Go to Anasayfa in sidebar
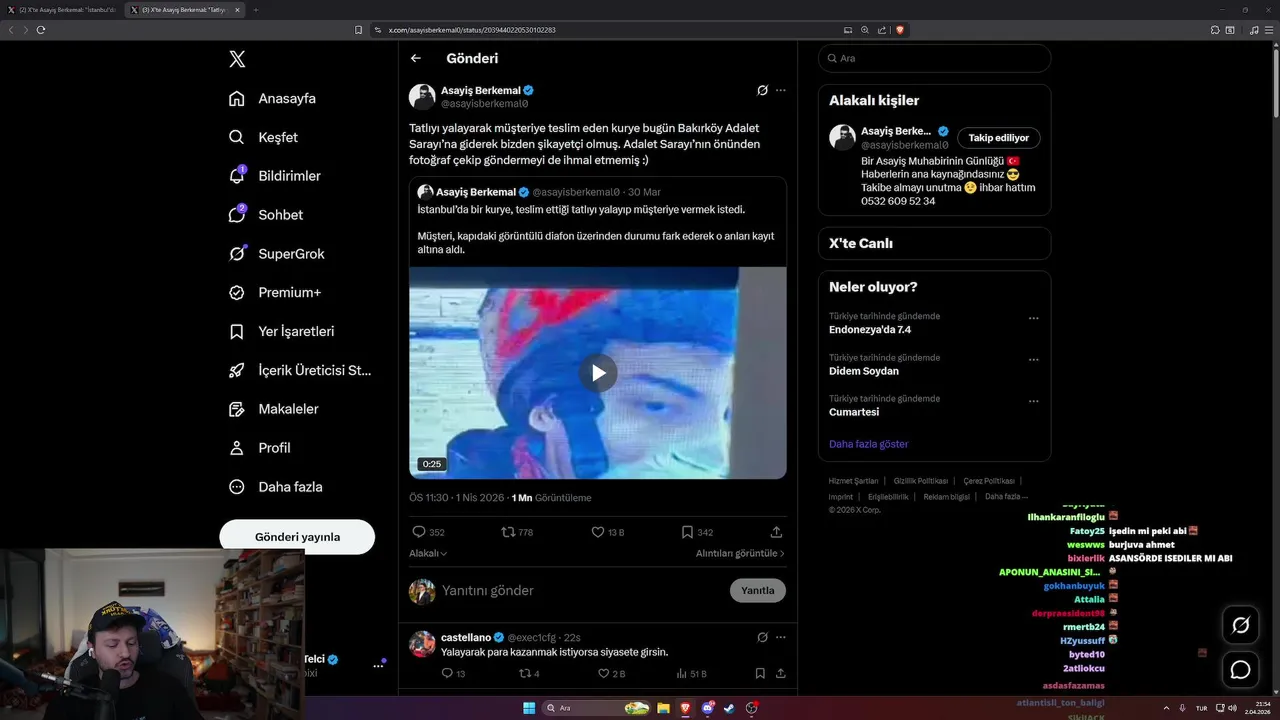The height and width of the screenshot is (720, 1280). tap(272, 98)
